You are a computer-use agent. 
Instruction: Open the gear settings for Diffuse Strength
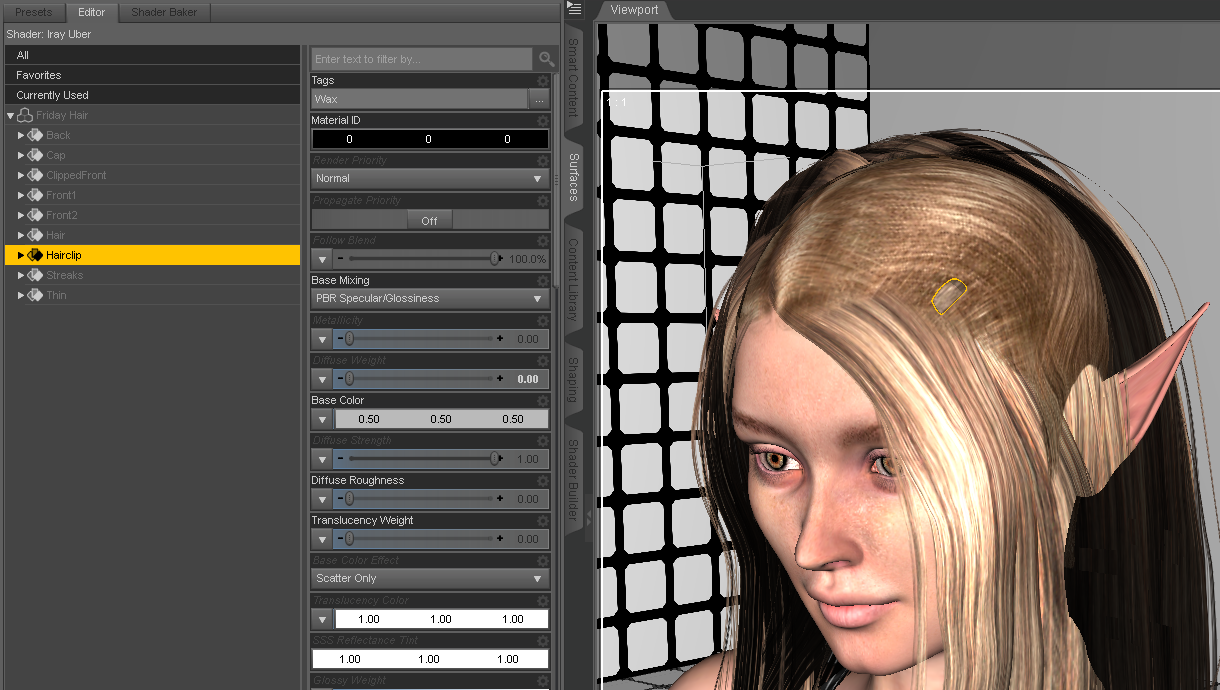pos(543,440)
